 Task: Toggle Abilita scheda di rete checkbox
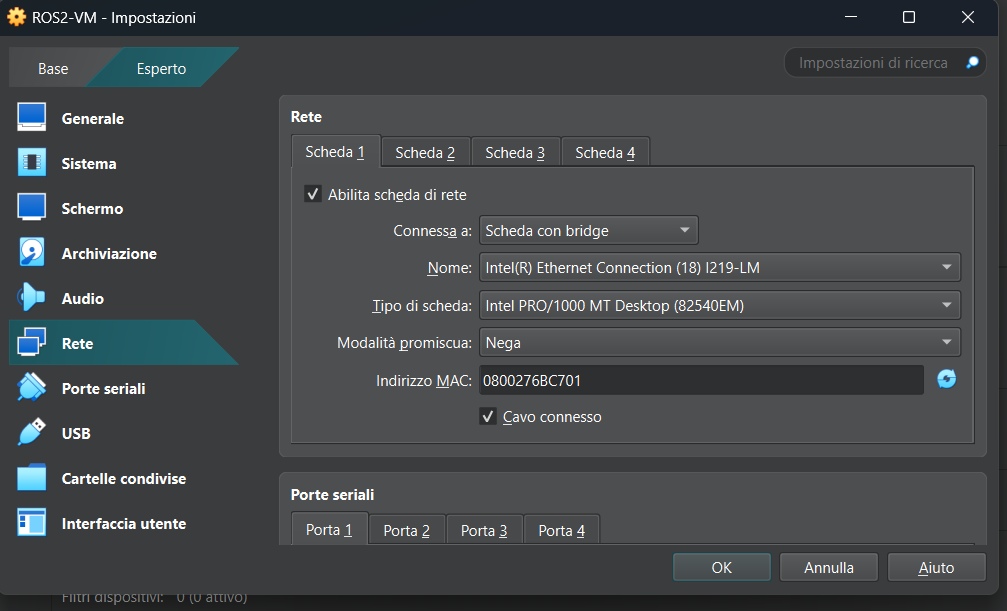(313, 194)
